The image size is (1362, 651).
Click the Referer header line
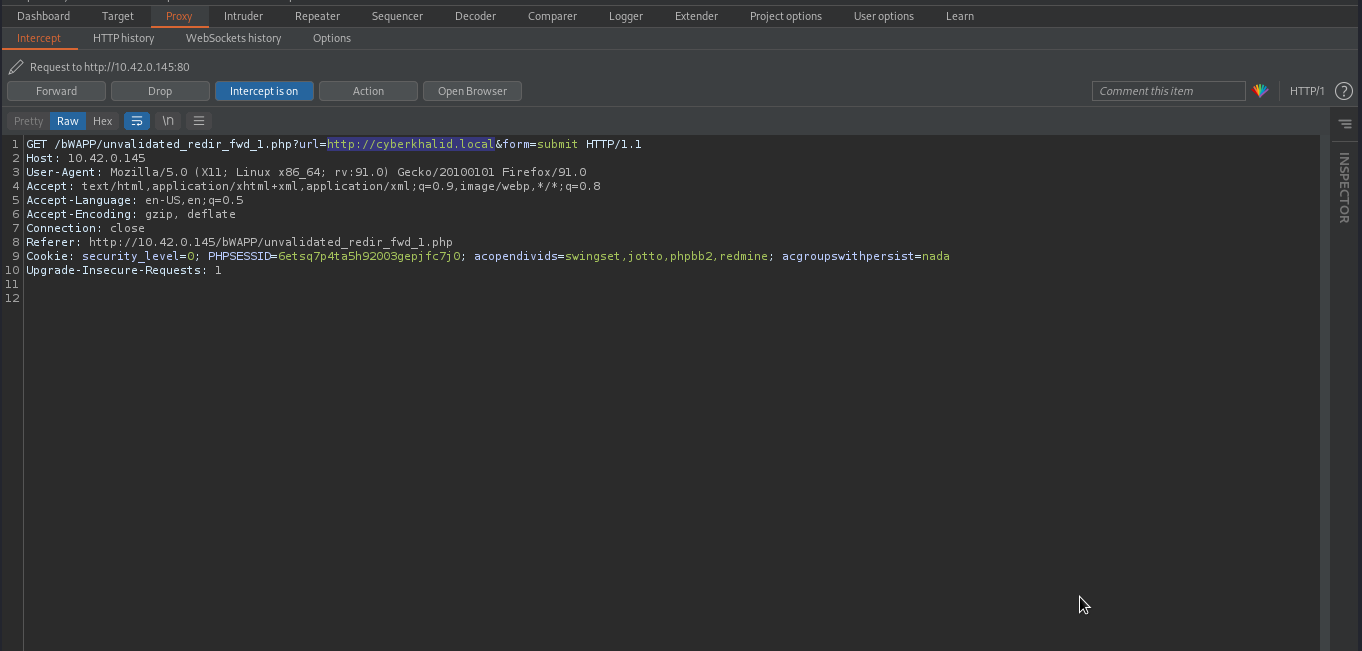240,242
